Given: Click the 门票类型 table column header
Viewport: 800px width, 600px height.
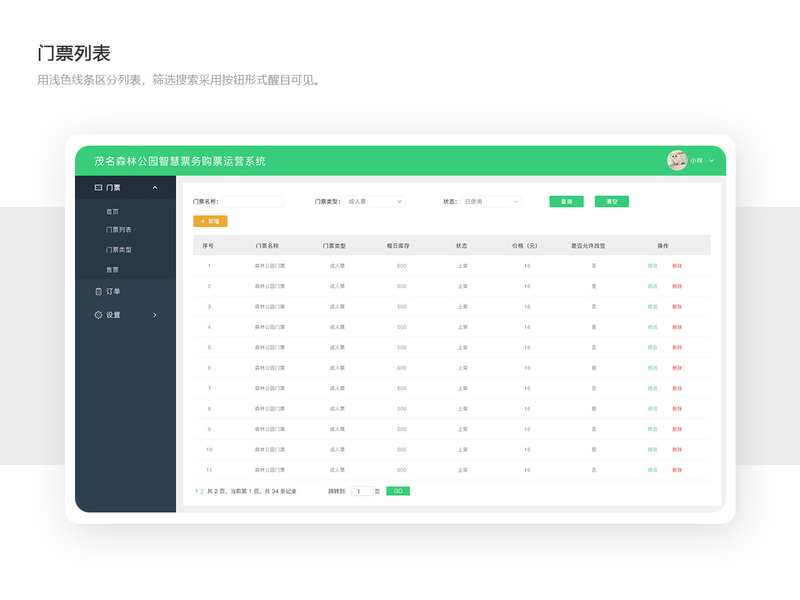Looking at the screenshot, I should point(334,245).
